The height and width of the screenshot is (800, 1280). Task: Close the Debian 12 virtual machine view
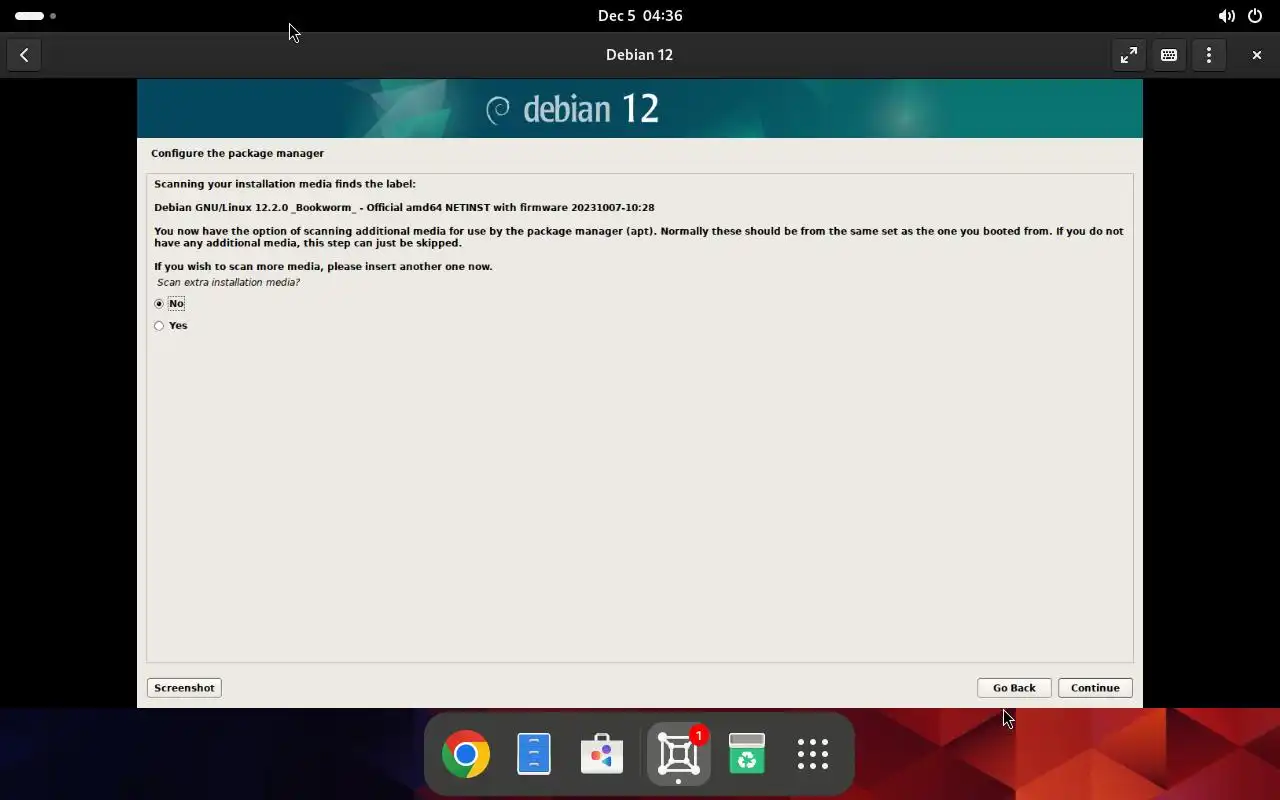[x=1256, y=55]
